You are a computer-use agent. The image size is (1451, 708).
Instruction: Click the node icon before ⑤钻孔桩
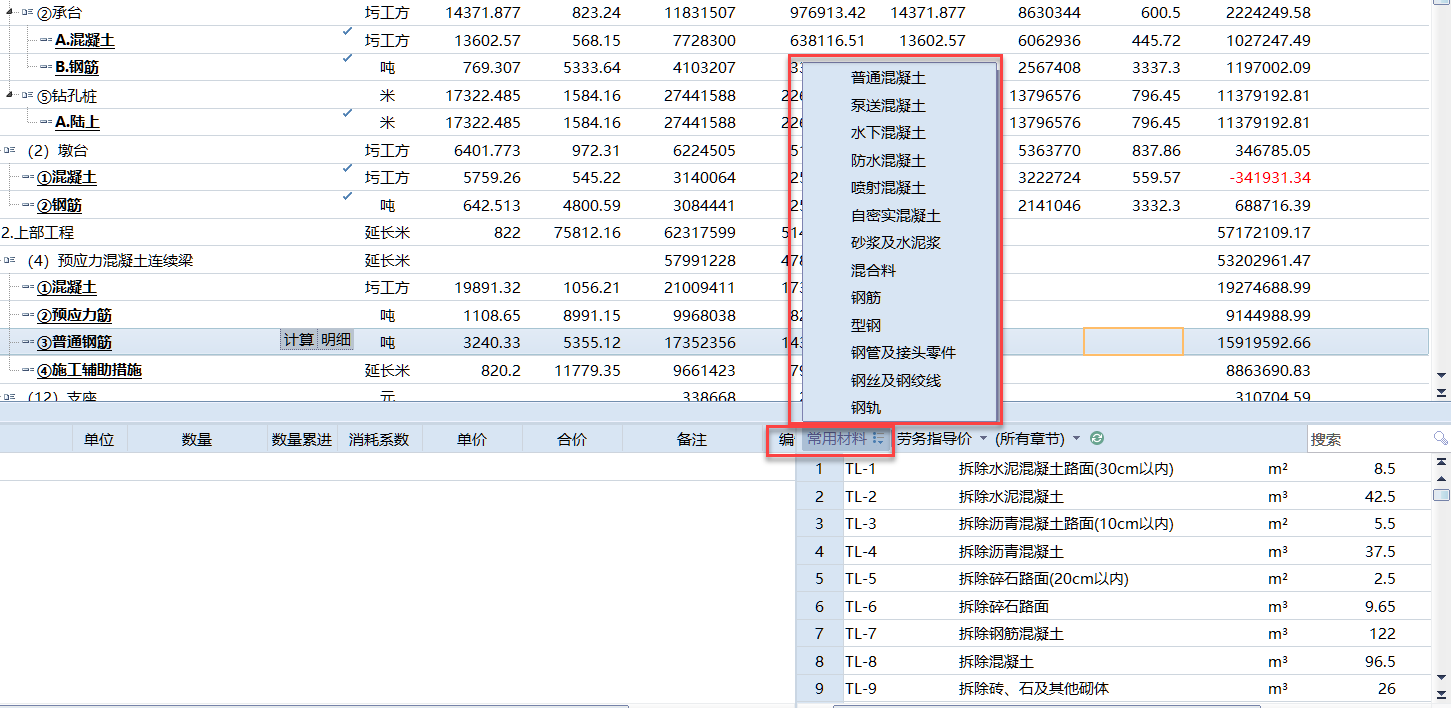(x=28, y=96)
